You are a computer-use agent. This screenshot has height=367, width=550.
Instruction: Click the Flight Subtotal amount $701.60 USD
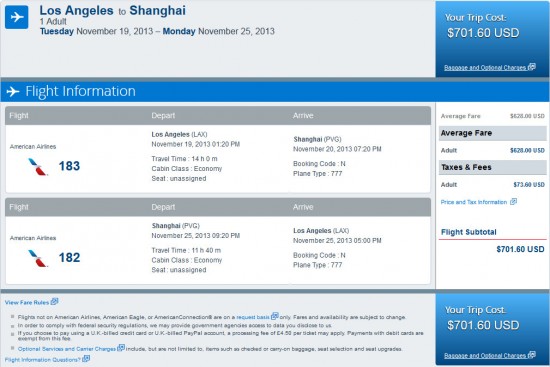pyautogui.click(x=520, y=249)
